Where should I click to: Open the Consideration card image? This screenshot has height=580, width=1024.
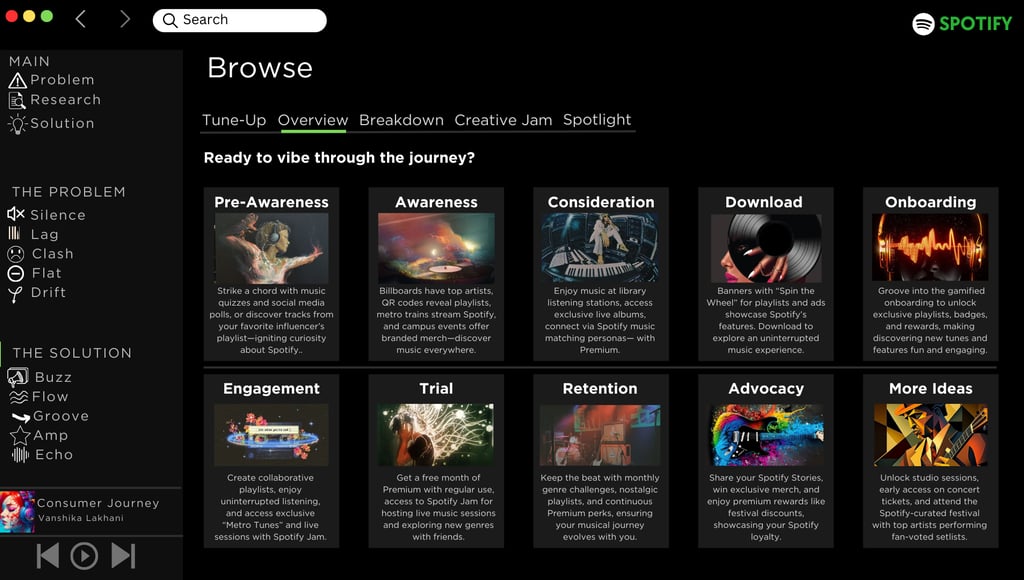[x=600, y=248]
